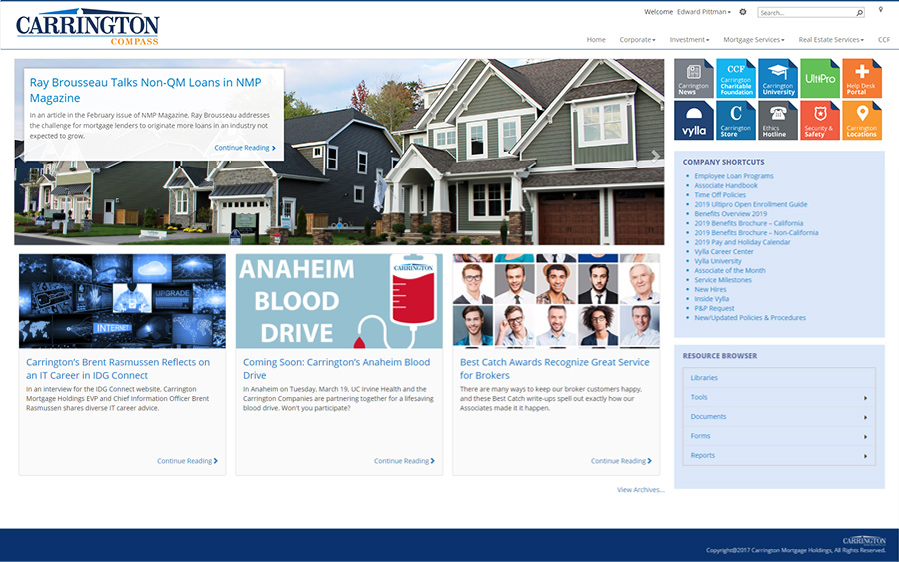Open Benefits Overview 2019 shortcut
The image size is (899, 562).
(730, 214)
